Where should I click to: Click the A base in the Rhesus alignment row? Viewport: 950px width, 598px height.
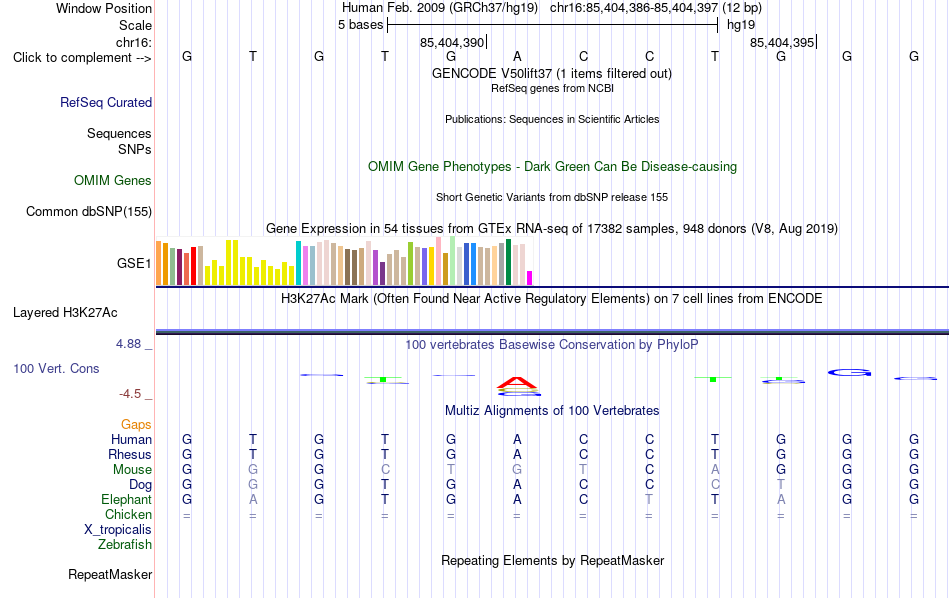tap(517, 454)
